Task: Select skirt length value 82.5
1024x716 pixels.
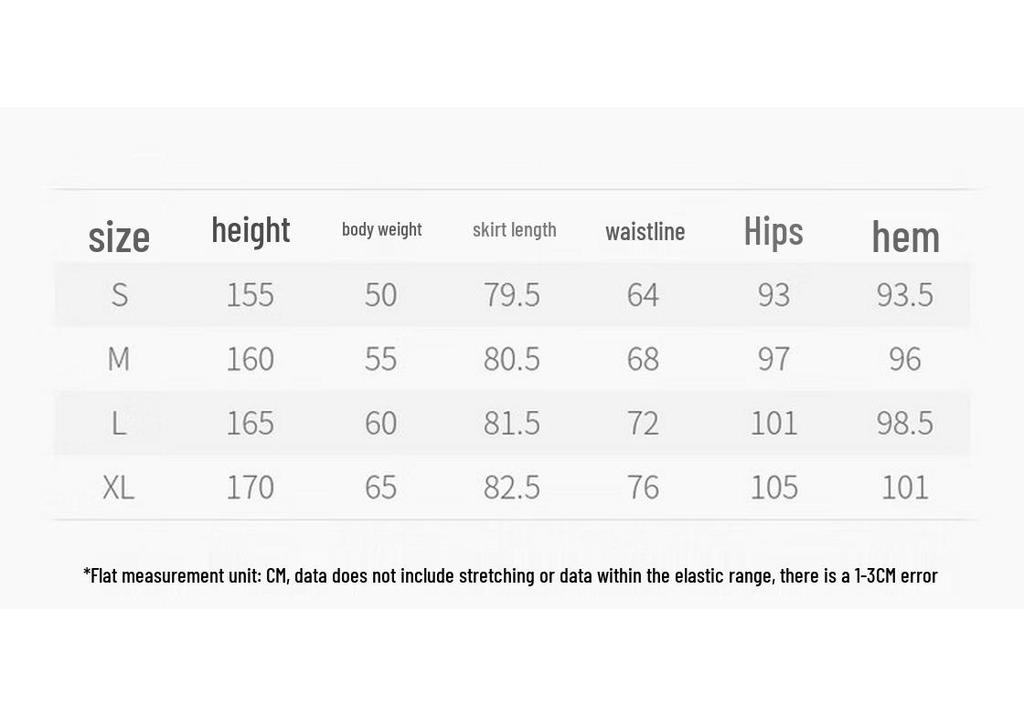Action: click(x=512, y=487)
